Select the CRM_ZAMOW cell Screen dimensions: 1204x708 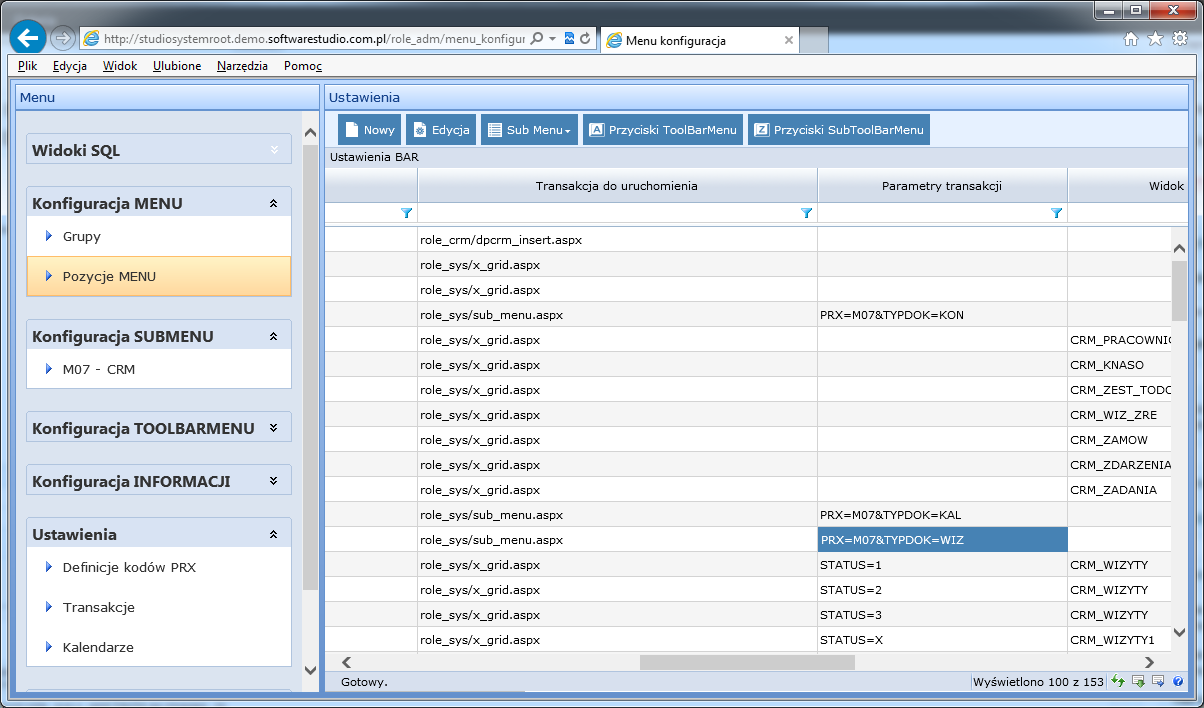tap(1120, 440)
